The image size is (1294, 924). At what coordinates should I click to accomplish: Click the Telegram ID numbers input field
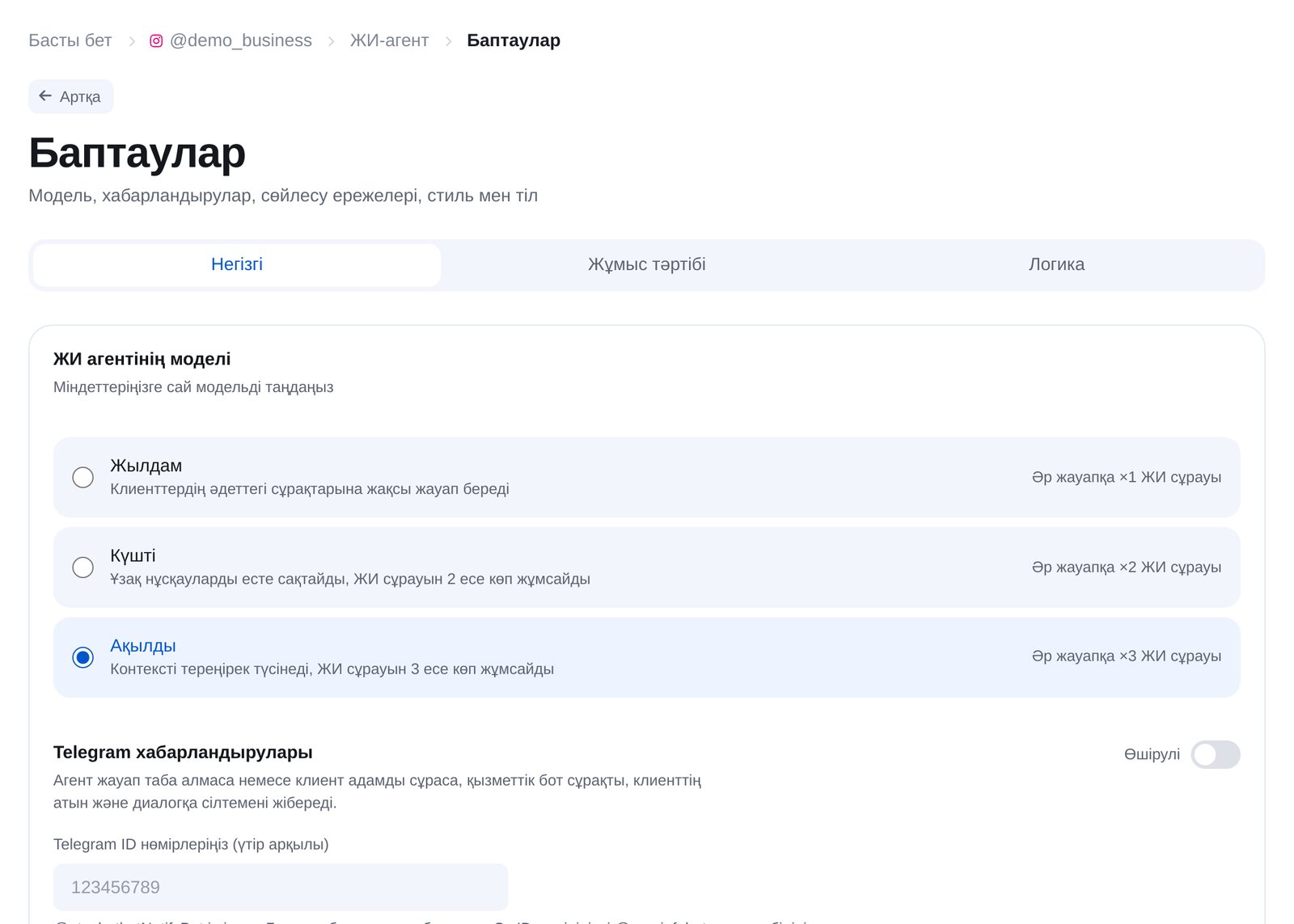(x=281, y=887)
